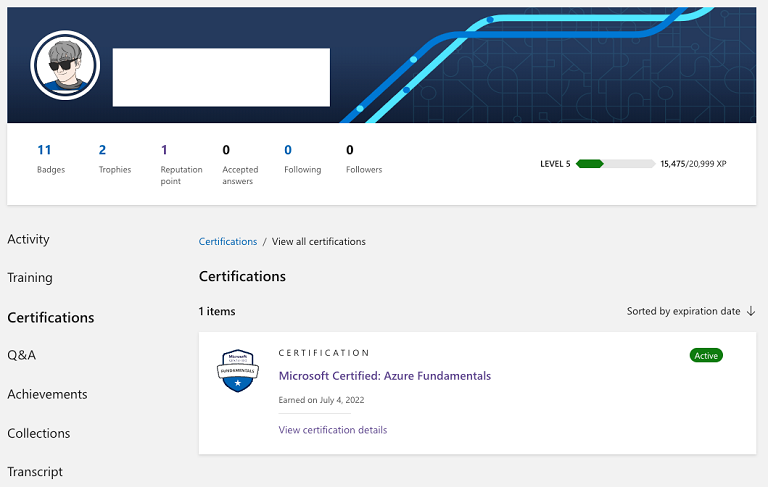Select Certifications in the sidebar
This screenshot has width=768, height=487.
click(x=51, y=317)
